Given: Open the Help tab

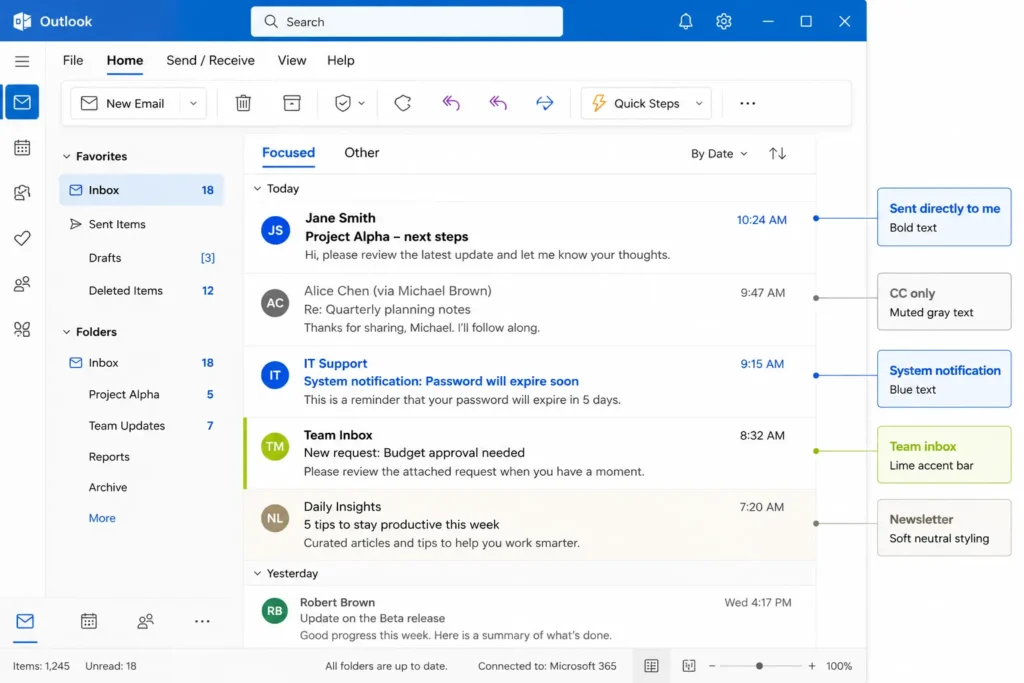Looking at the screenshot, I should (x=340, y=60).
